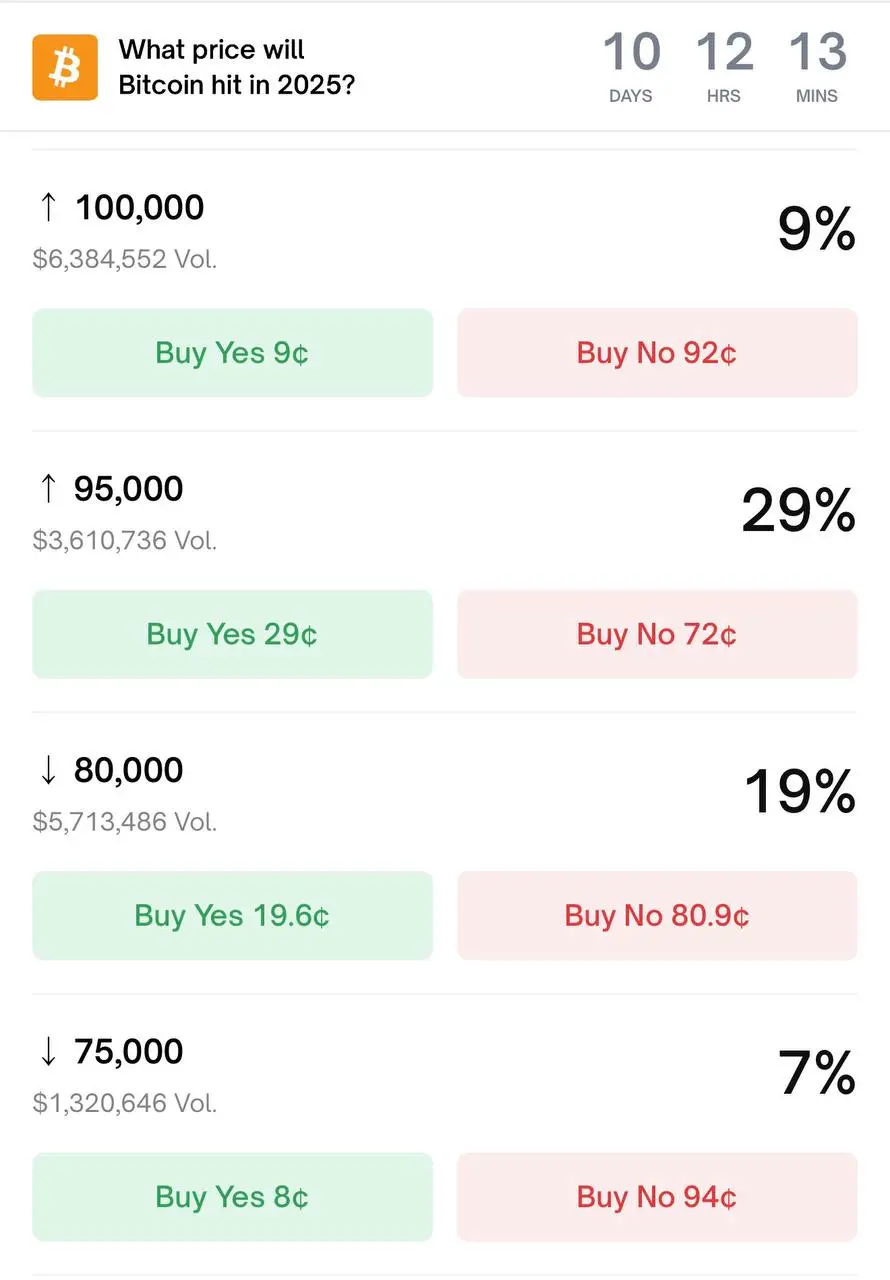This screenshot has width=890, height=1280.
Task: Click the up arrow beside 100,000
Action: [47, 208]
